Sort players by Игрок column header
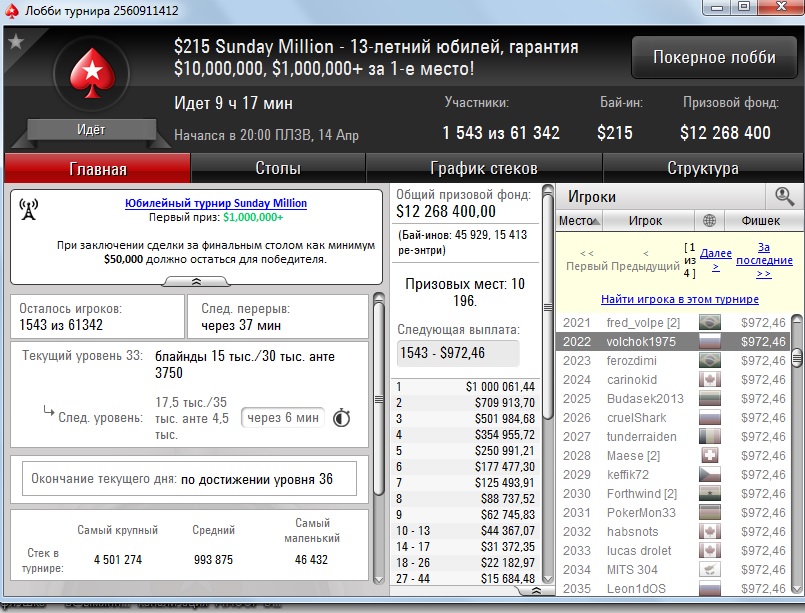This screenshot has width=805, height=613. 646,221
